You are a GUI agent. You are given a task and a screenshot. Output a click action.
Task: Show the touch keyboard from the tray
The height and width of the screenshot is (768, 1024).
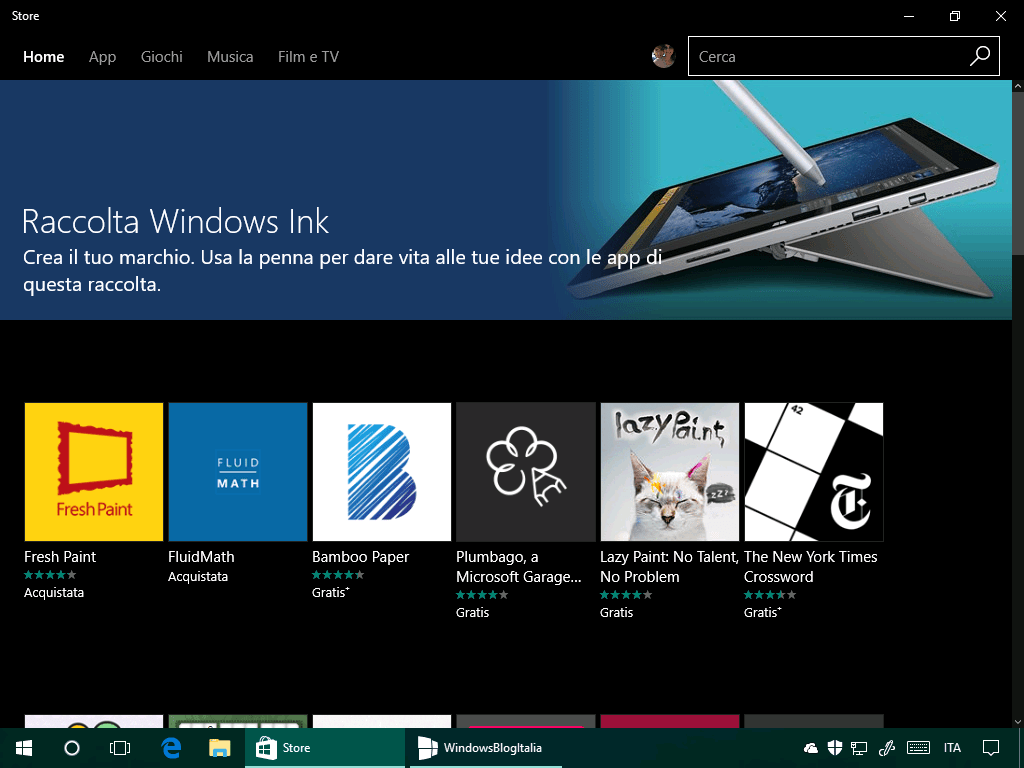click(920, 747)
